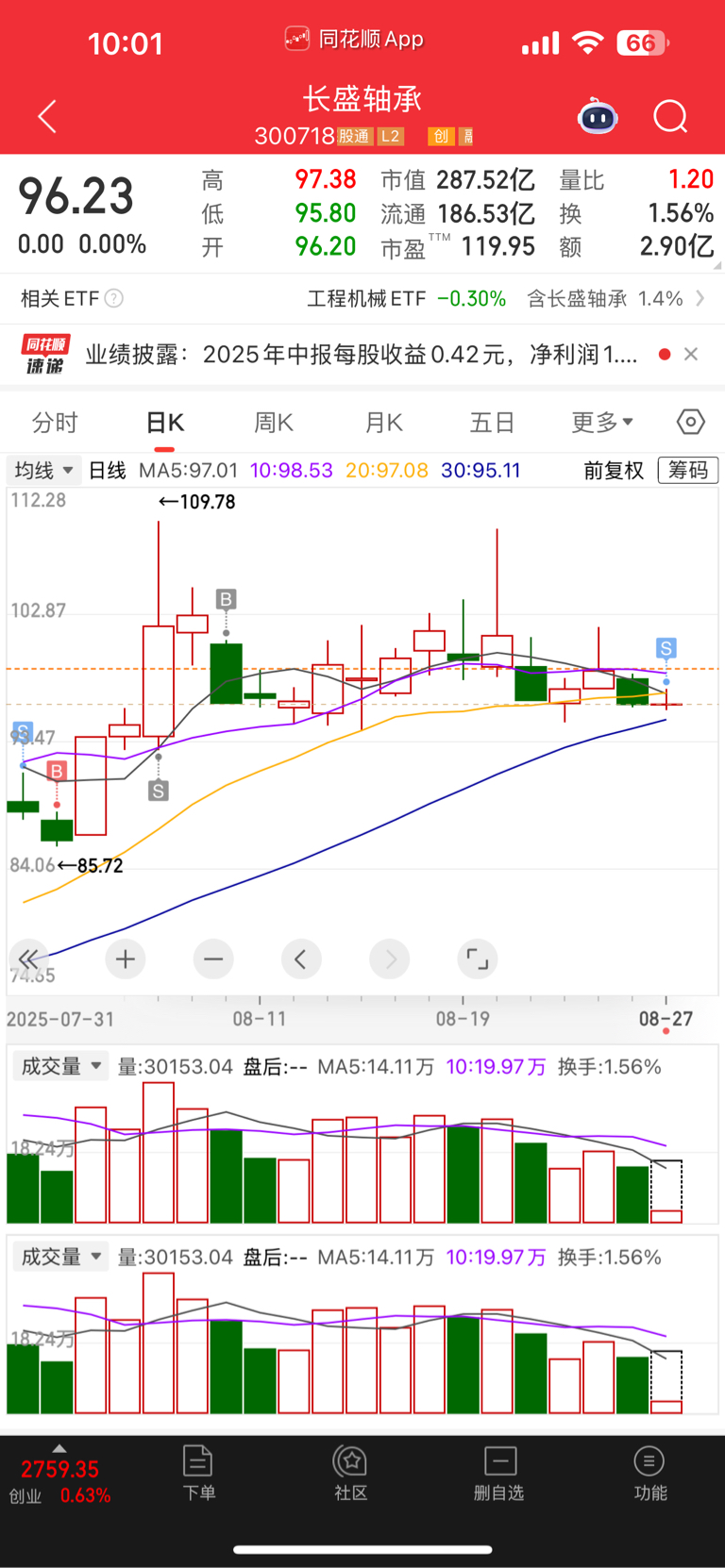Tap the red B marker near 85.72

(x=57, y=772)
